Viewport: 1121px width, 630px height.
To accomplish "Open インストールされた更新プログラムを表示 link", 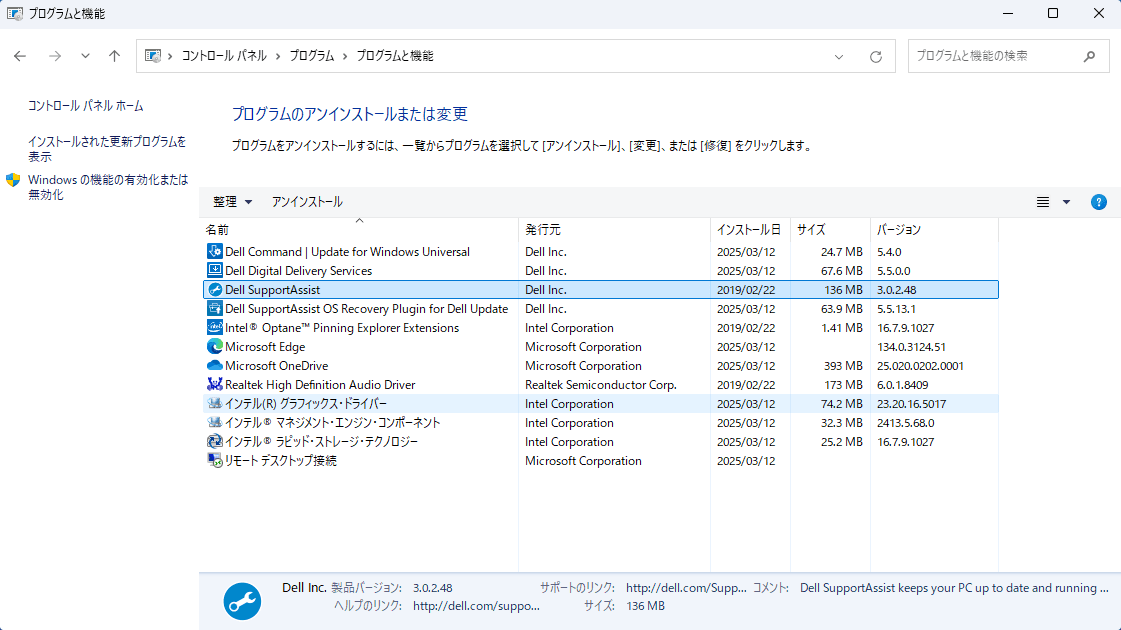I will (107, 149).
